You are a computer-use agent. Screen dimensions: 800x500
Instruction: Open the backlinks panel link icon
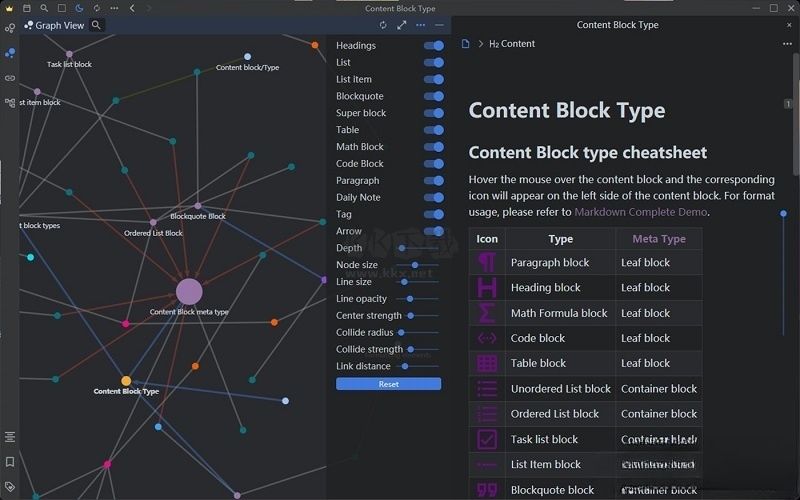tap(10, 78)
